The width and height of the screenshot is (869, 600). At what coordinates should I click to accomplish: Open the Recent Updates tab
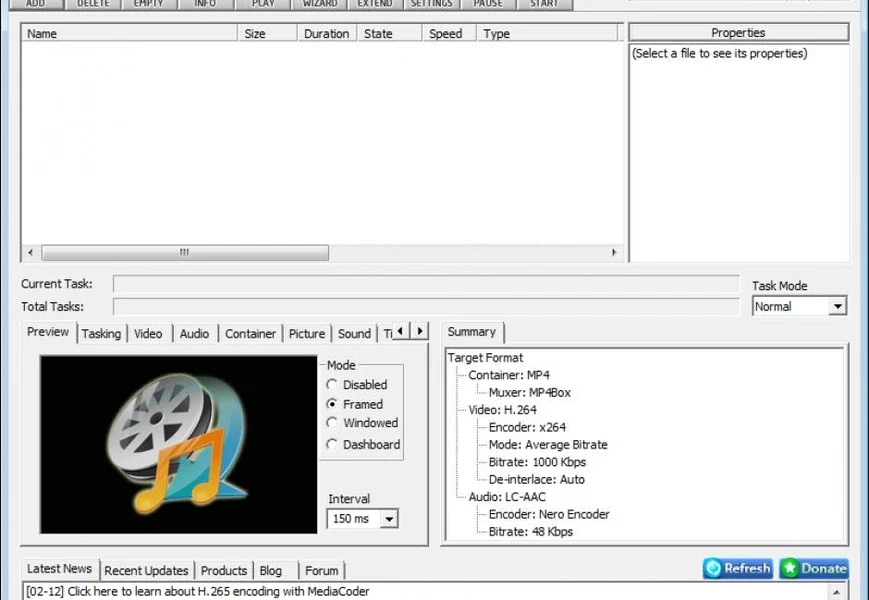pos(146,570)
